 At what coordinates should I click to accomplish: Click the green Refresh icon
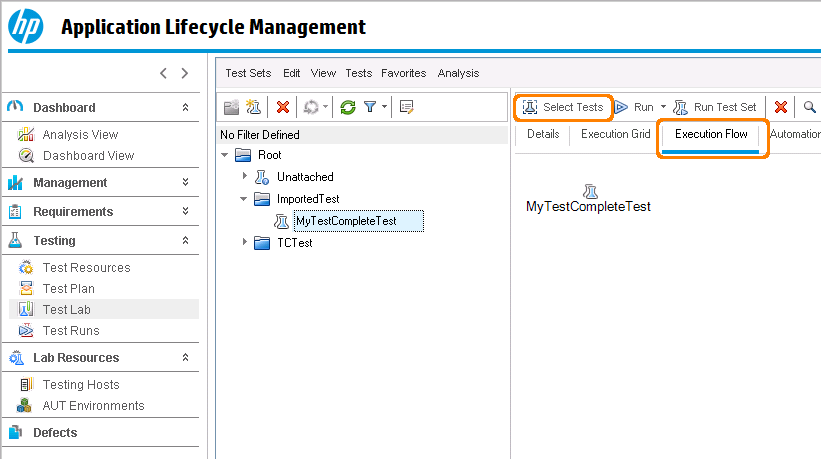tap(348, 107)
